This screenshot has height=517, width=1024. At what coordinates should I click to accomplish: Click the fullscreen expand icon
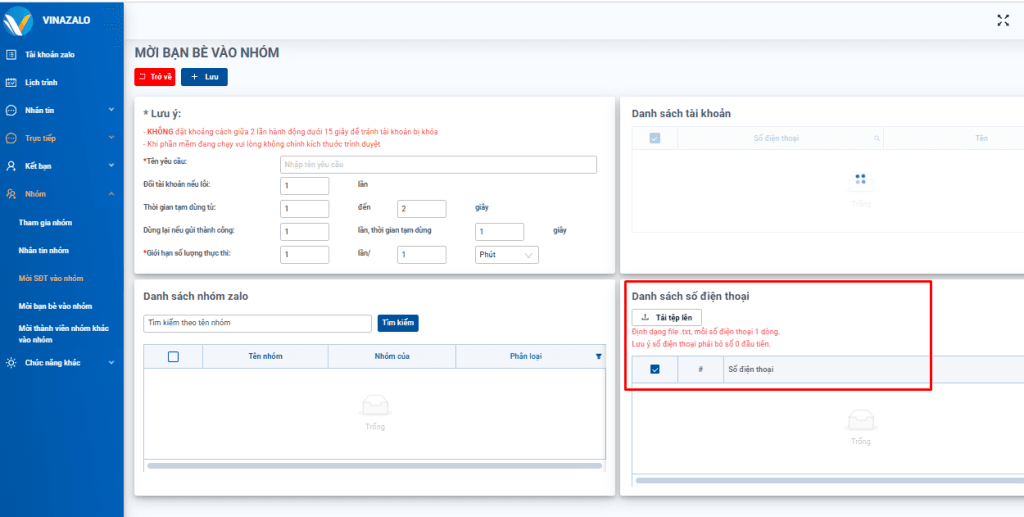pyautogui.click(x=1003, y=20)
